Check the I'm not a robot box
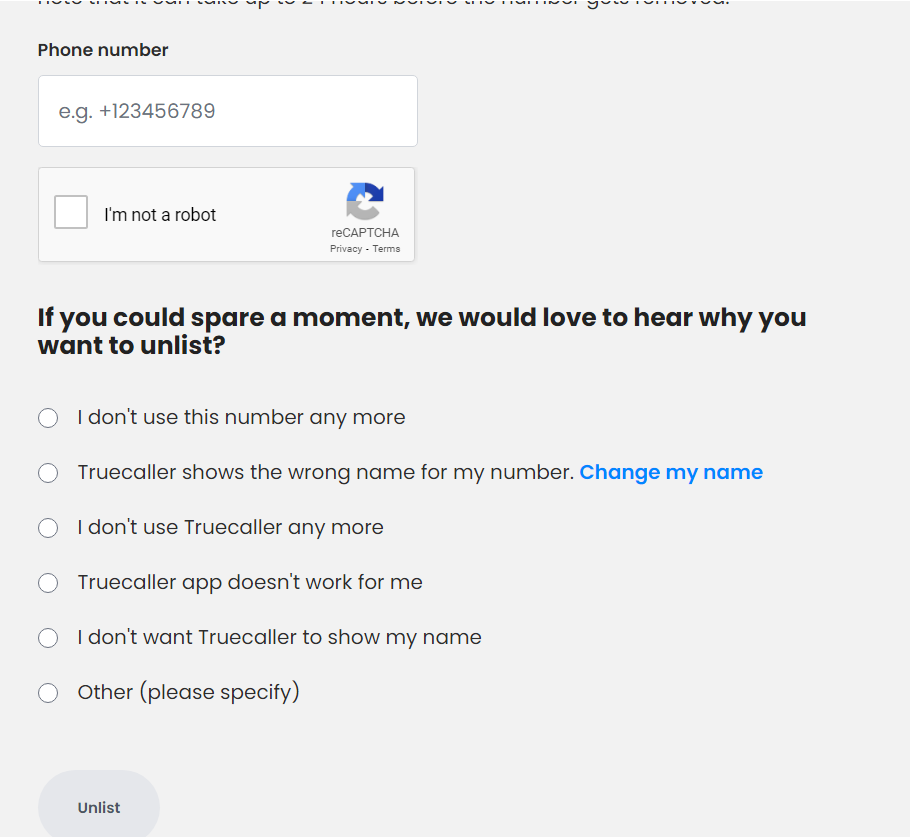Screen dimensions: 910x837 click(x=71, y=212)
